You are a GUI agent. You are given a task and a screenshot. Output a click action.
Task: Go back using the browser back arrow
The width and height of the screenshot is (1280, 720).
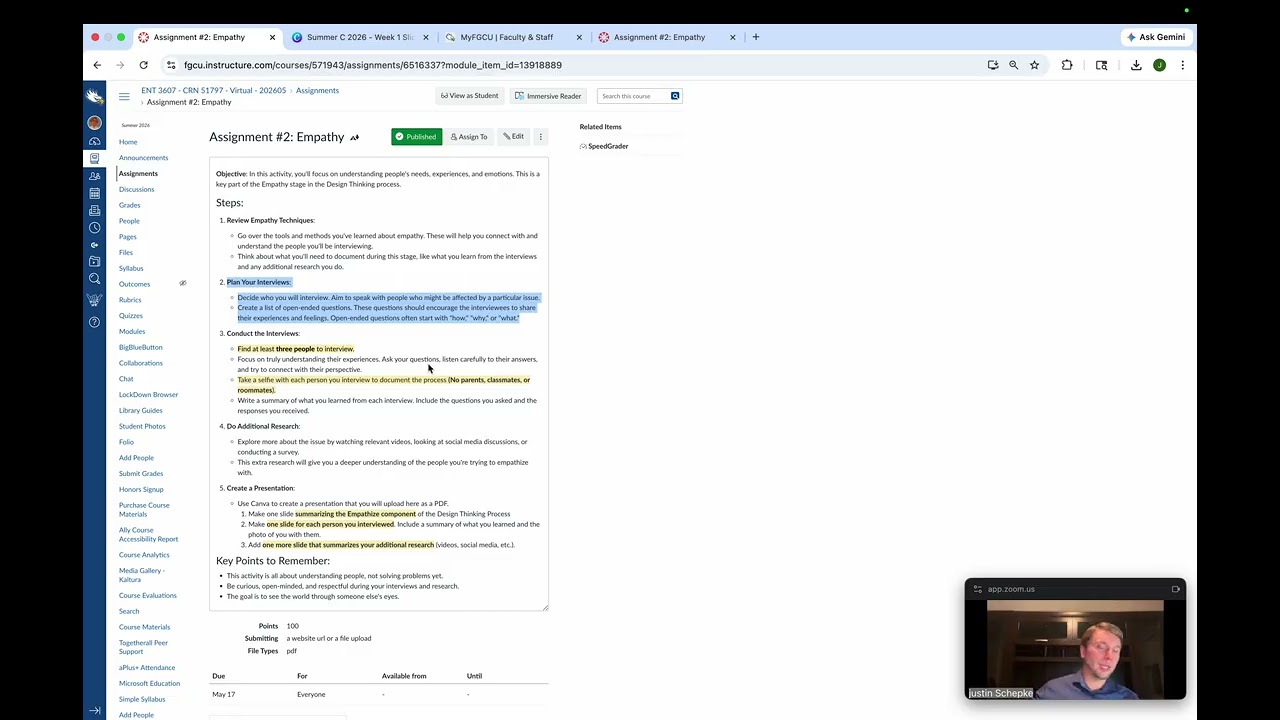click(x=97, y=65)
